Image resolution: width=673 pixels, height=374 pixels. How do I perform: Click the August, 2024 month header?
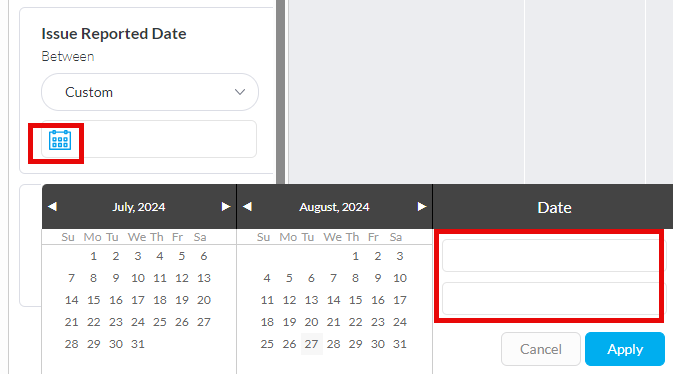click(x=334, y=207)
